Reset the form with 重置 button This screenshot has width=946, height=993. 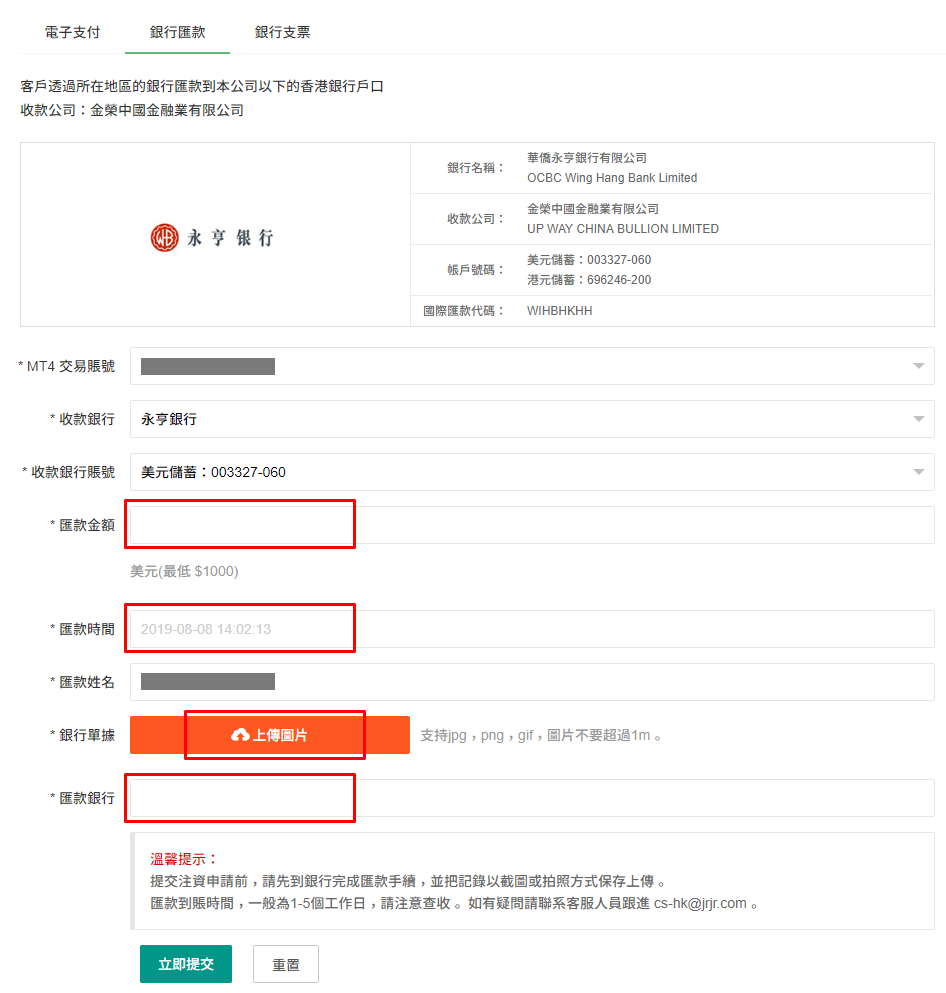[x=286, y=965]
